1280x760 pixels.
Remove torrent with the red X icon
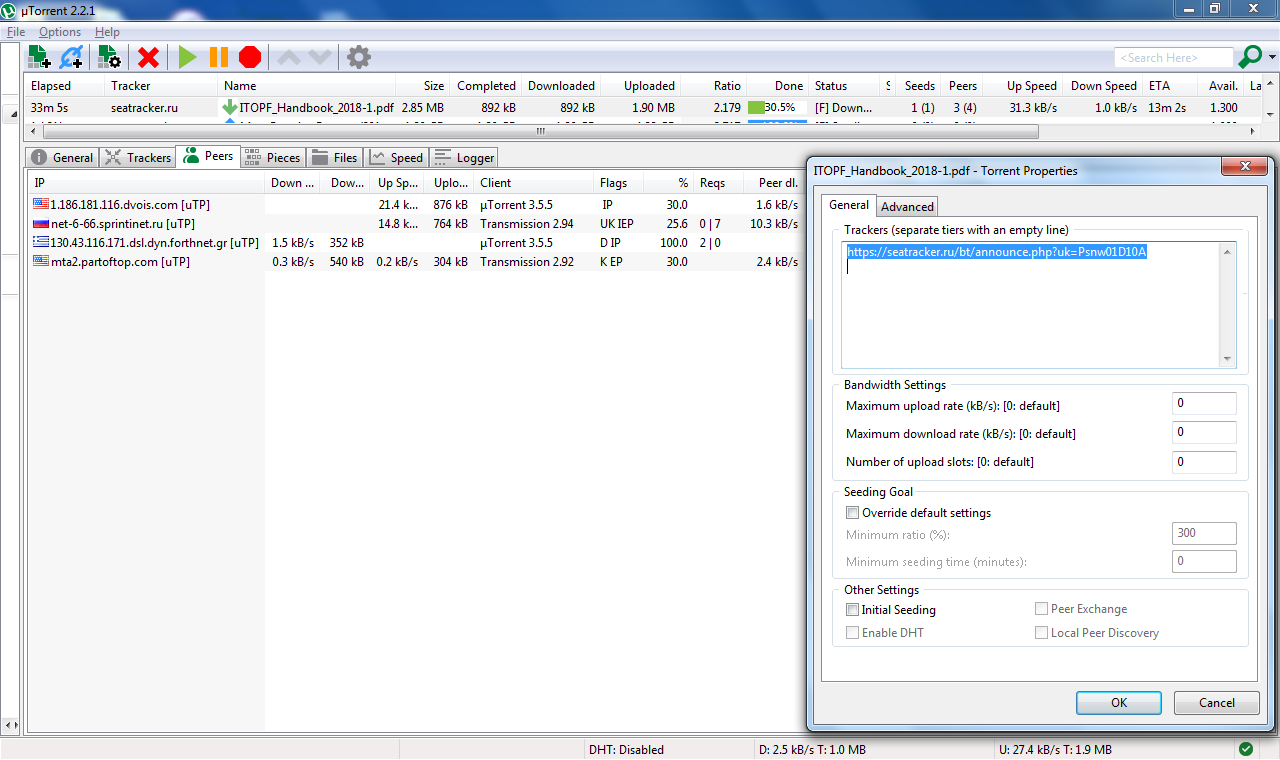(148, 57)
